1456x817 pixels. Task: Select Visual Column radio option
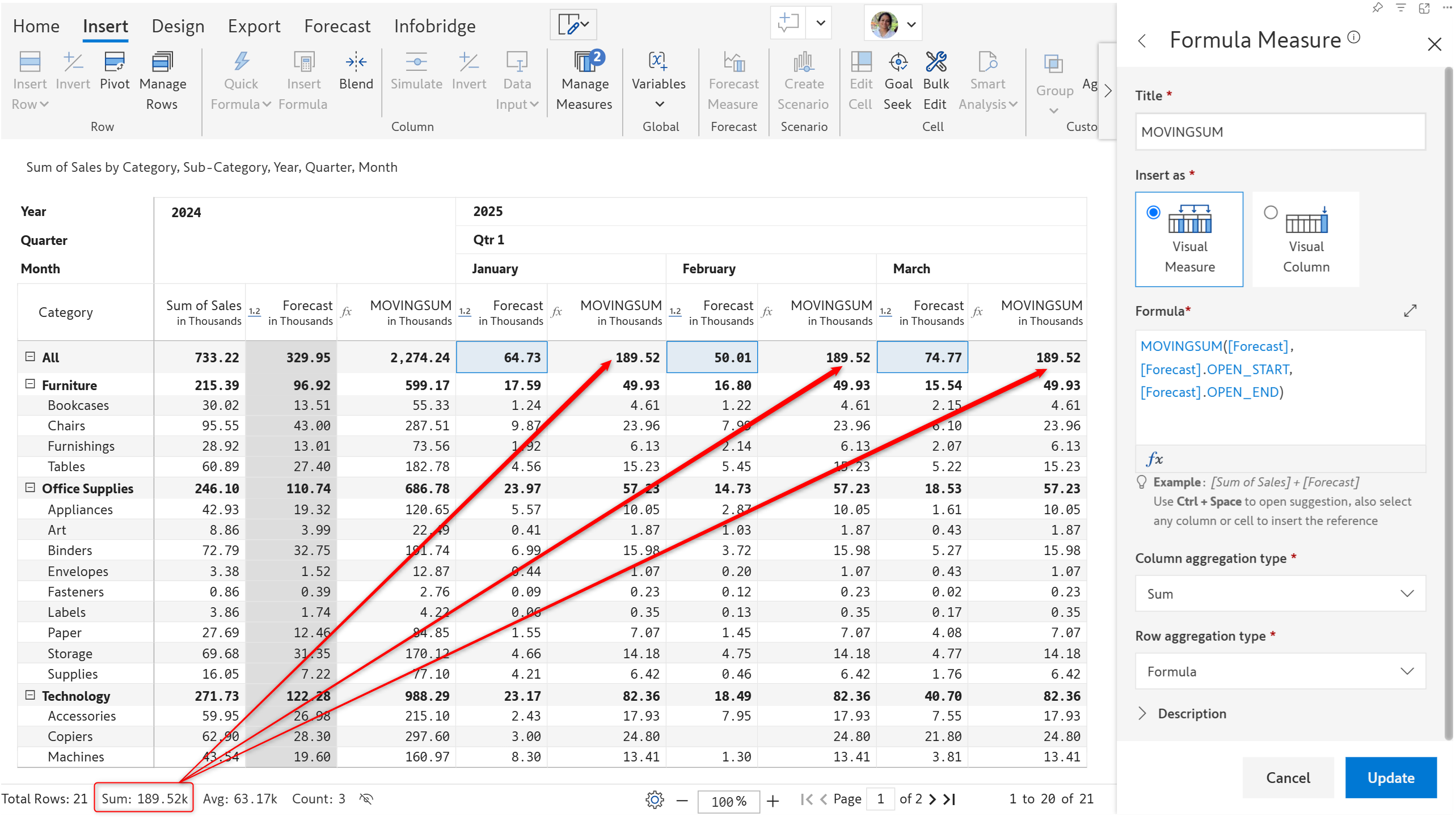1271,213
